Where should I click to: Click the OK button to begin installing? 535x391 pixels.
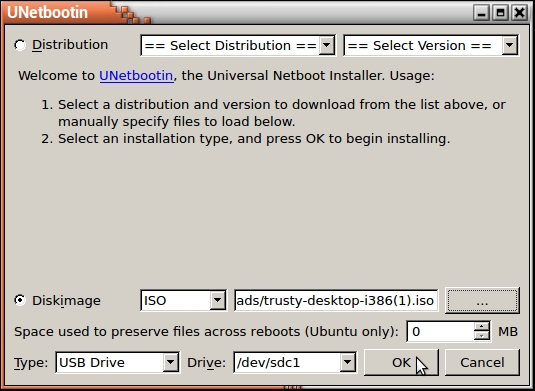point(401,362)
